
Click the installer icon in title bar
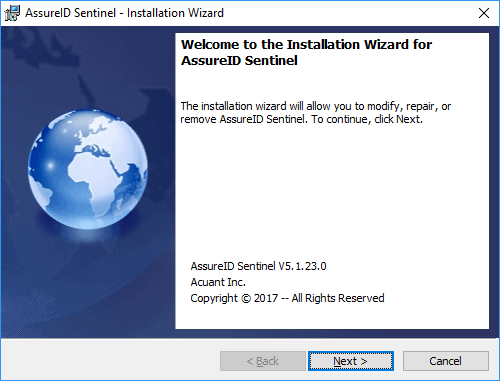click(12, 13)
